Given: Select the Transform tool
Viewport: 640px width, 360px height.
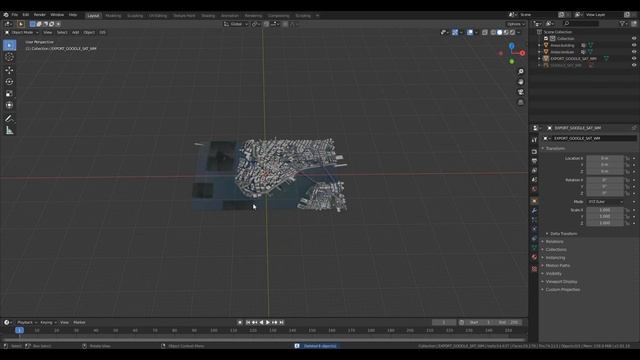Looking at the screenshot, I should pyautogui.click(x=9, y=105).
